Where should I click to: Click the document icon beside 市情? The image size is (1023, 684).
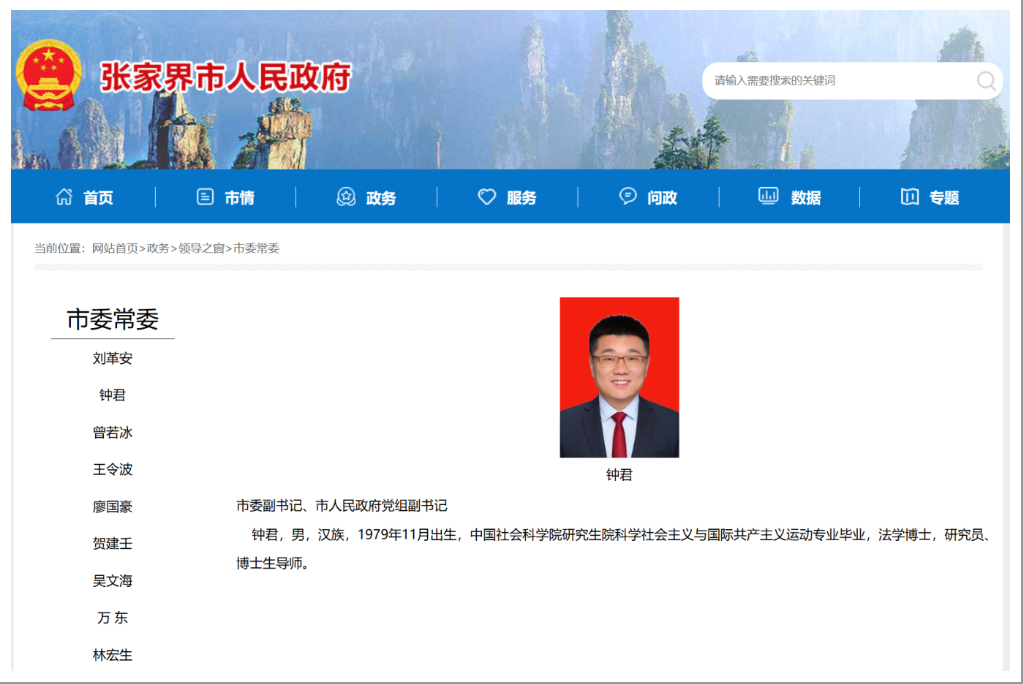pyautogui.click(x=205, y=197)
